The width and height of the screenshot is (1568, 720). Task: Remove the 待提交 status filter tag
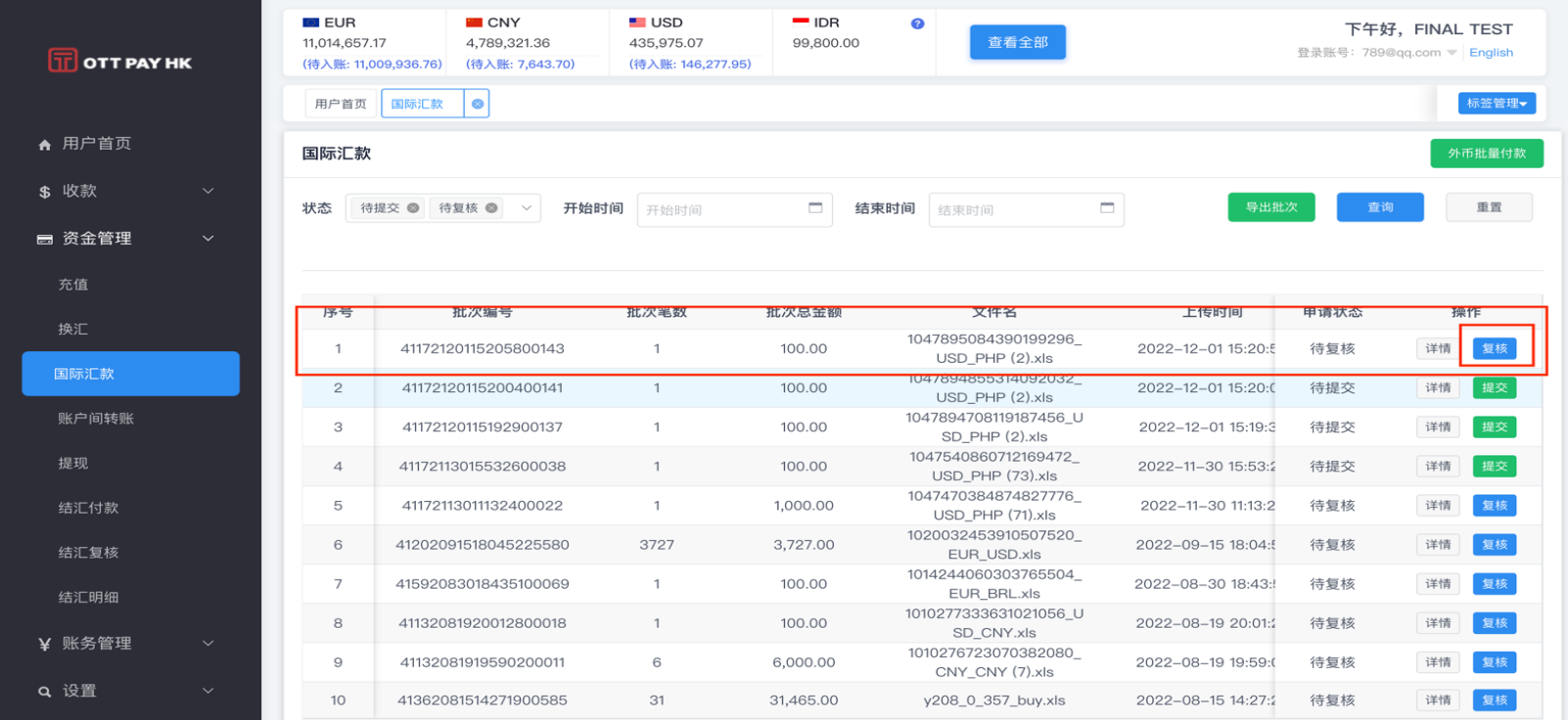[x=413, y=207]
